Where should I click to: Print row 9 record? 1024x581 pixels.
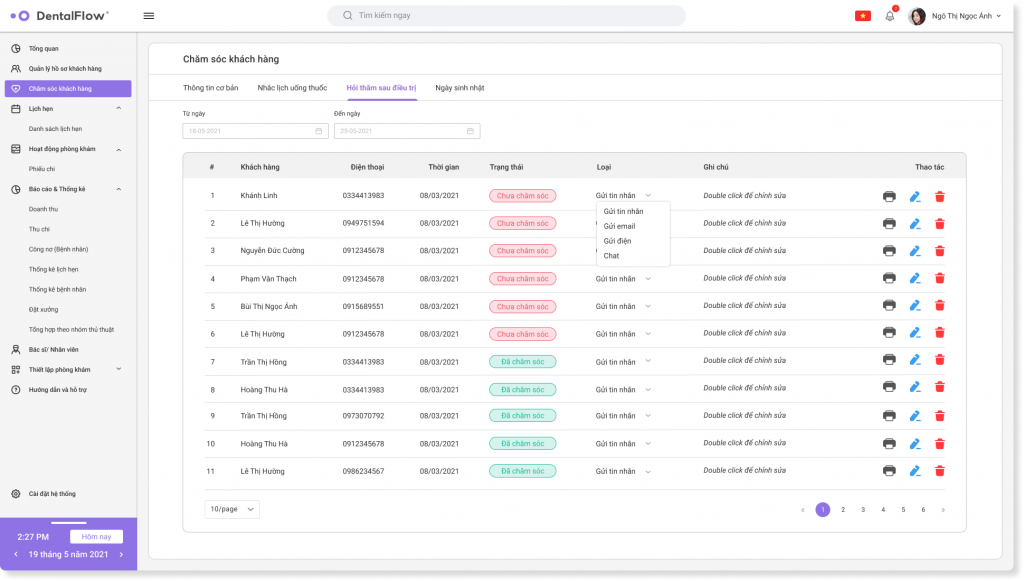coord(889,416)
